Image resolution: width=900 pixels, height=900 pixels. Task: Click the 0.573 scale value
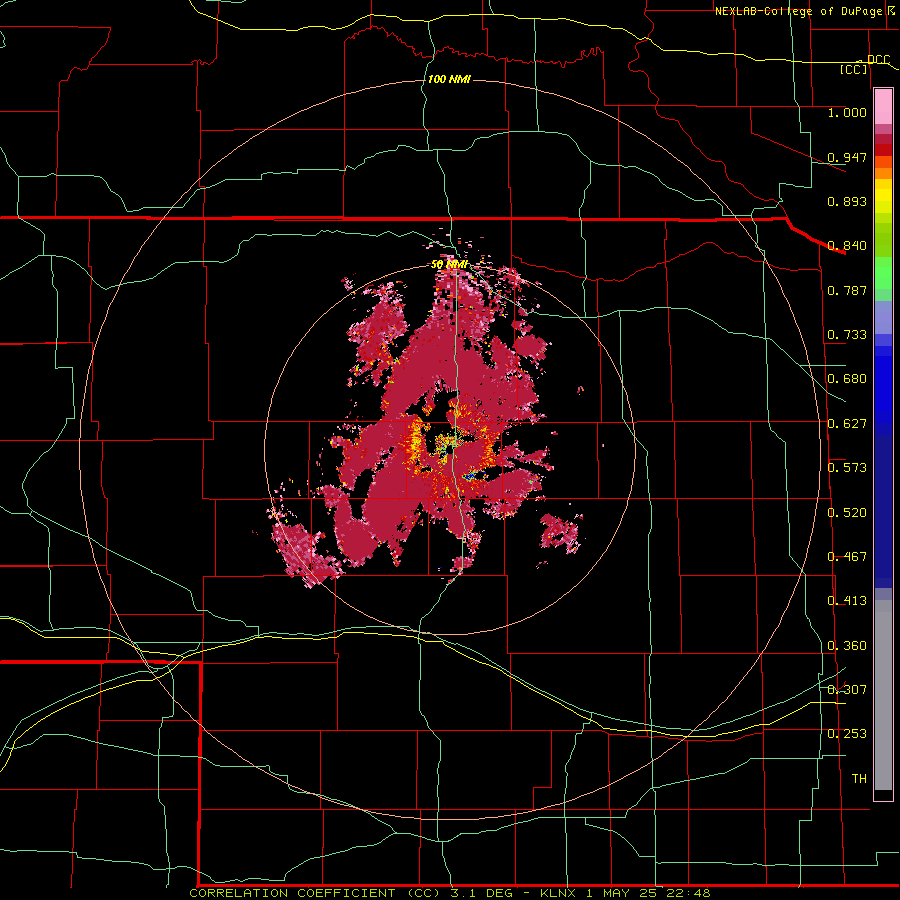(x=847, y=468)
